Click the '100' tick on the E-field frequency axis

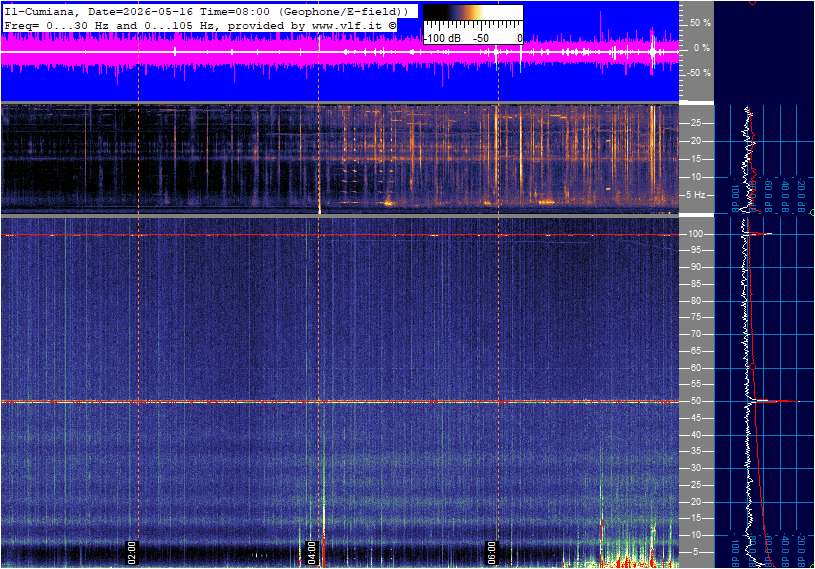click(x=695, y=234)
